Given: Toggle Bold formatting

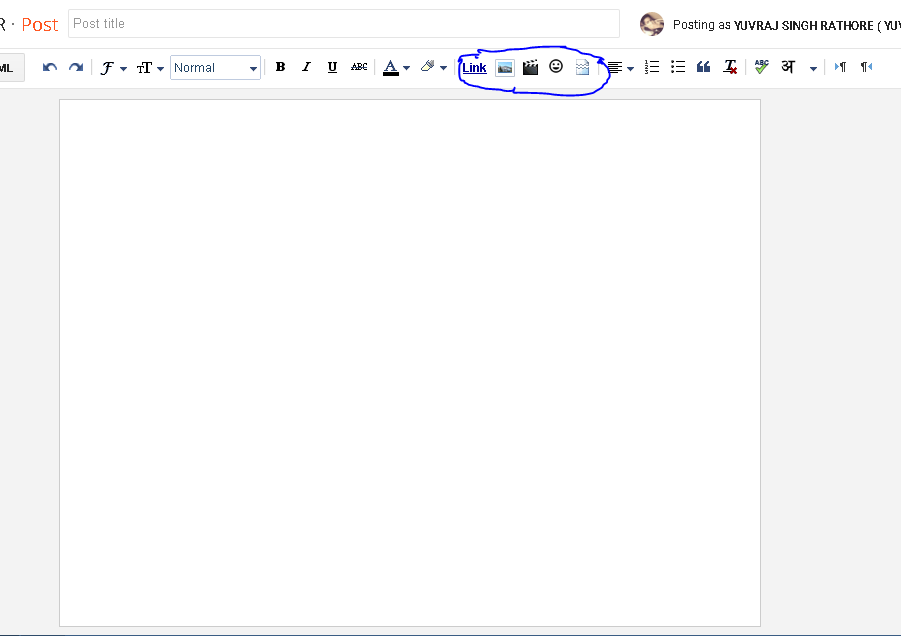Looking at the screenshot, I should 280,67.
